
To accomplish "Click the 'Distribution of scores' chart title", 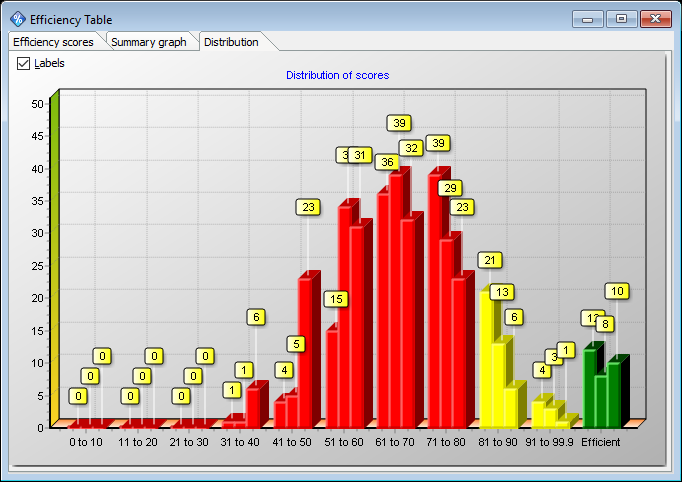I will (337, 75).
